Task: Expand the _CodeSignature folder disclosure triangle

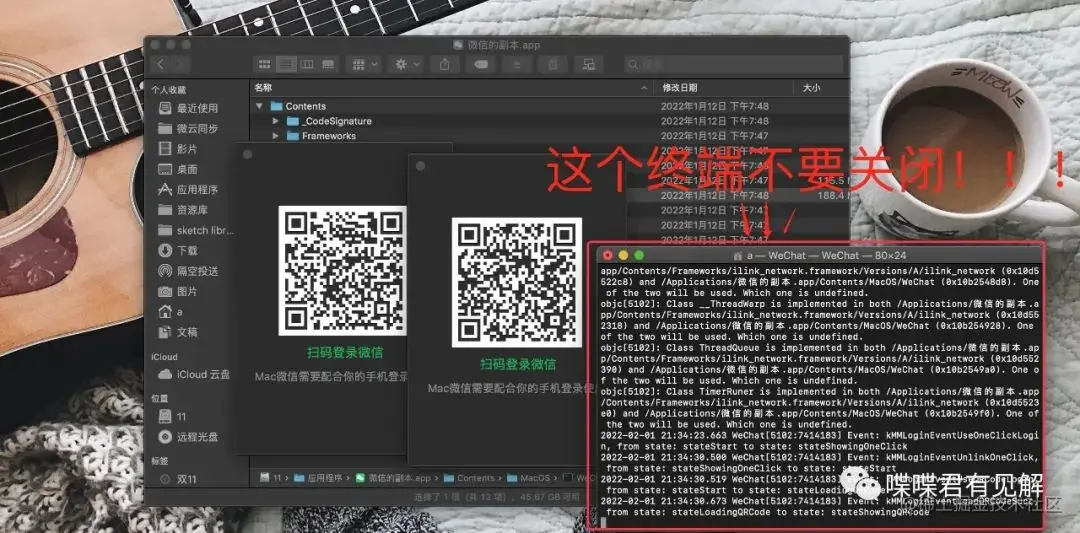Action: pyautogui.click(x=276, y=121)
